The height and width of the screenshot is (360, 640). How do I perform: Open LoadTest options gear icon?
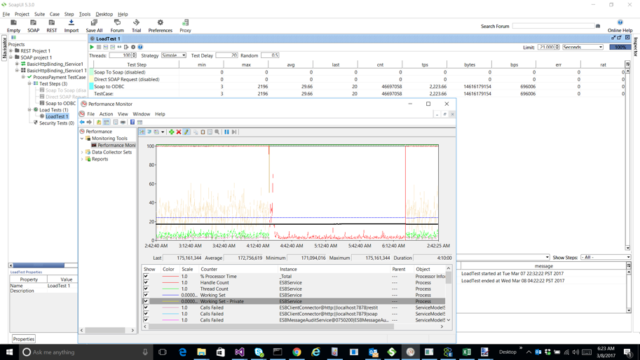133,47
